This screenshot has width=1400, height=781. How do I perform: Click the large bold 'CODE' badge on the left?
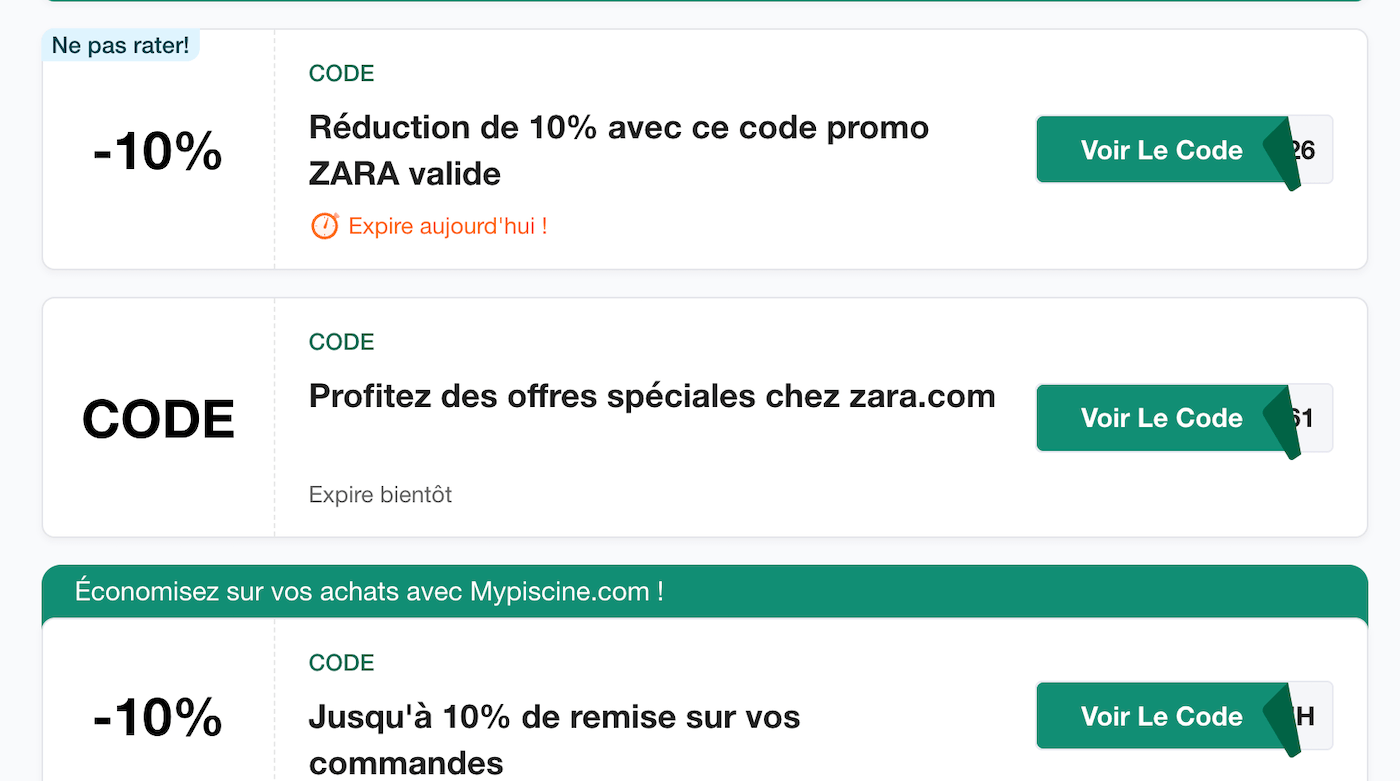[157, 418]
